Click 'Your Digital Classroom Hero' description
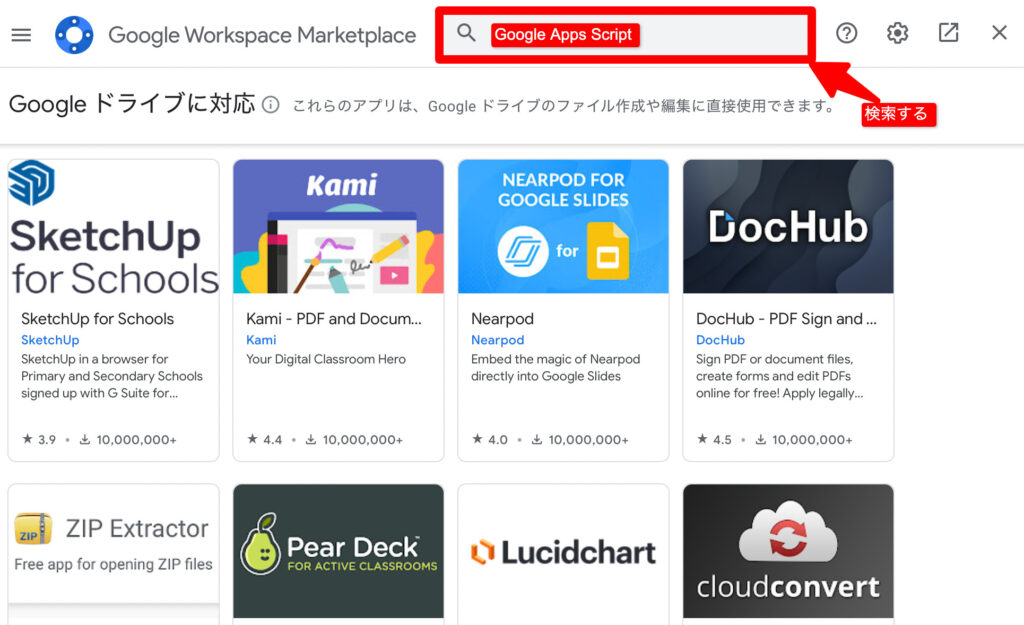The image size is (1024, 625). [326, 359]
